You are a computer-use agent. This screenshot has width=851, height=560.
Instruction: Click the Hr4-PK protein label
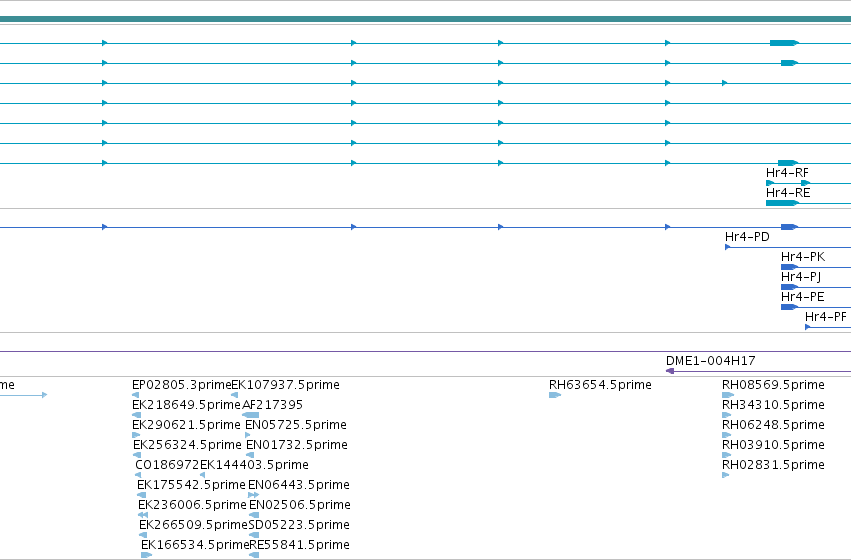[803, 257]
